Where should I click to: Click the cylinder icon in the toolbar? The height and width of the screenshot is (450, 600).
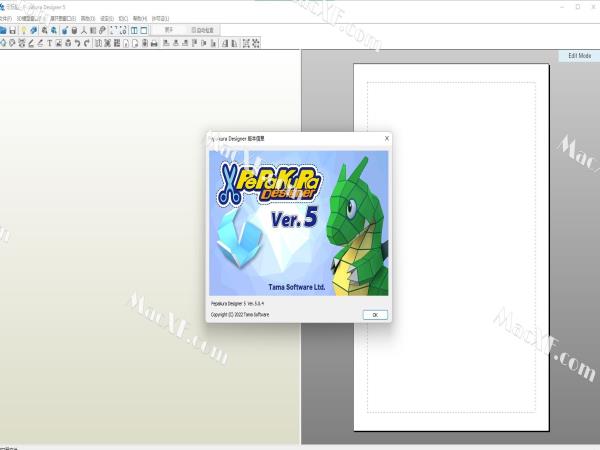tap(74, 30)
